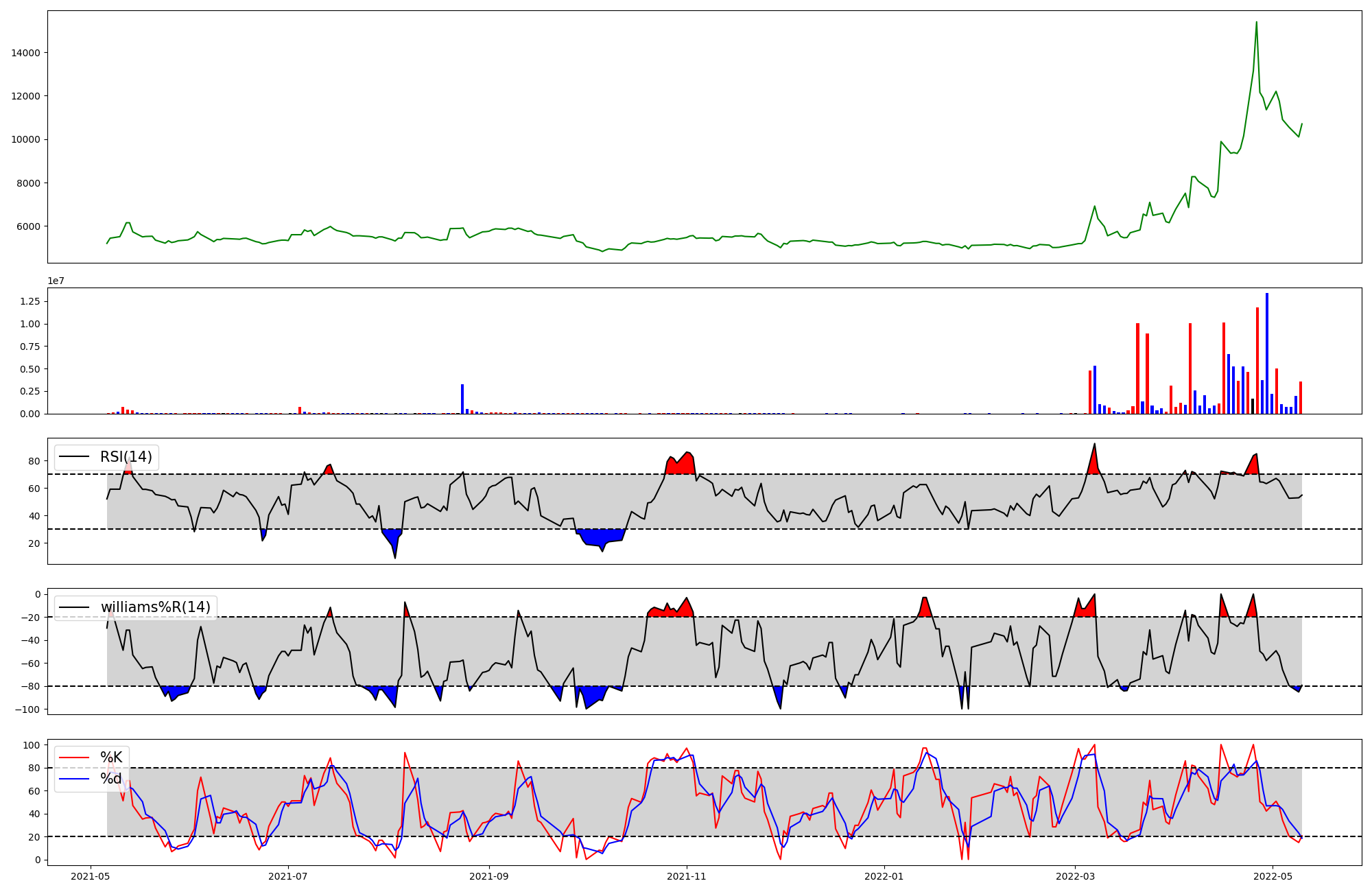Click the 2021-05 date tick label
This screenshot has width=1372, height=892.
91,876
